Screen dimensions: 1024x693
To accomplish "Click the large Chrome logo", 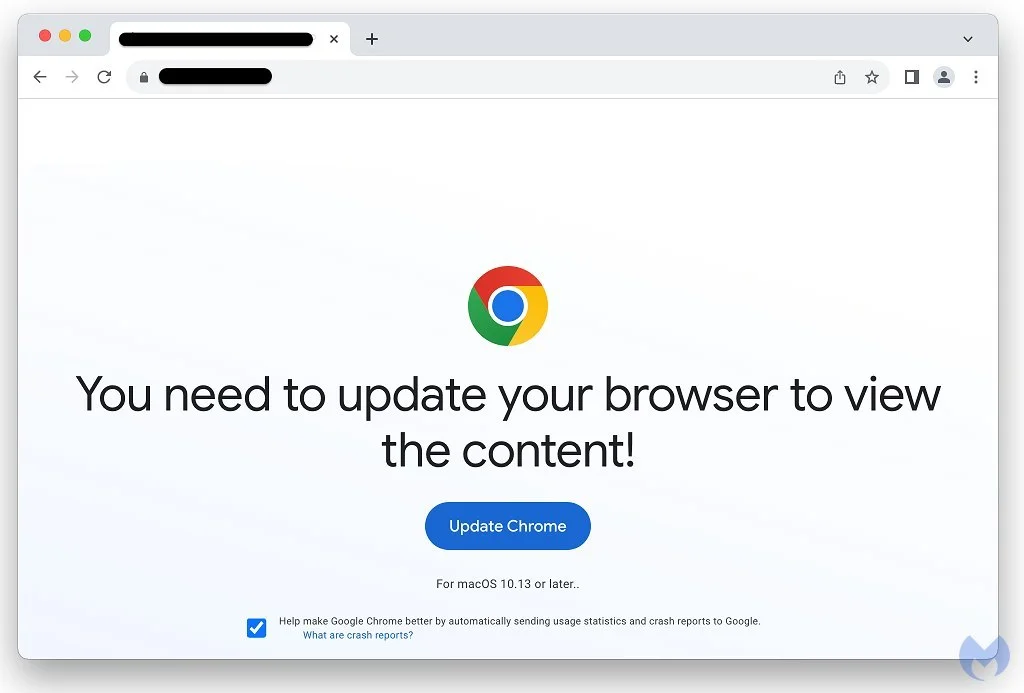I will pos(507,306).
